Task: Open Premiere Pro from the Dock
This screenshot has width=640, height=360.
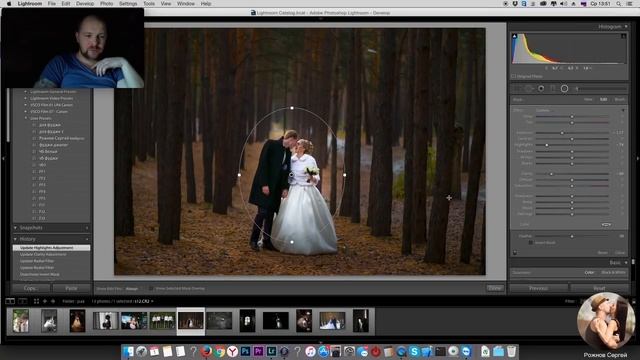Action: click(258, 351)
